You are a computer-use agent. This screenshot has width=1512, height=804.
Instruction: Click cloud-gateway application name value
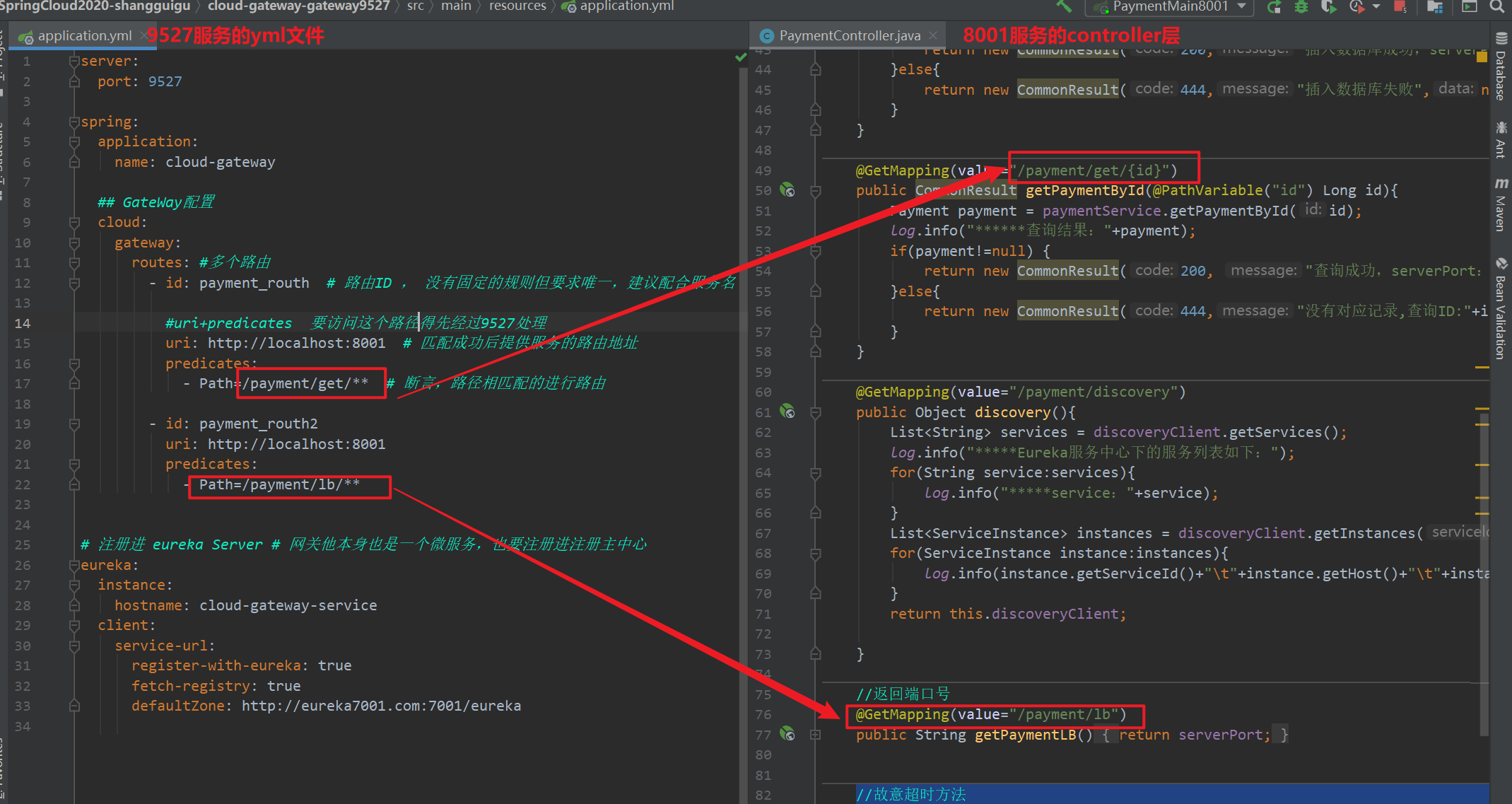(220, 162)
